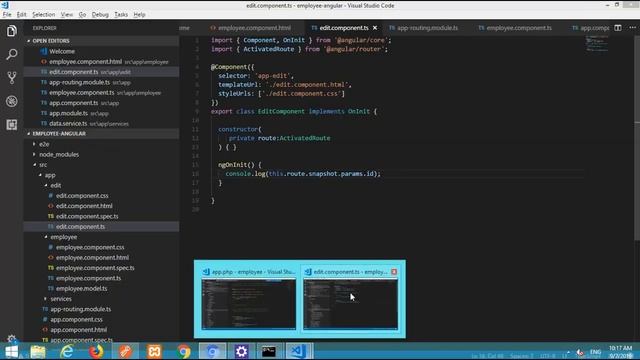Collapse the edit folder
Image resolution: width=640 pixels, height=360 pixels.
click(x=56, y=185)
